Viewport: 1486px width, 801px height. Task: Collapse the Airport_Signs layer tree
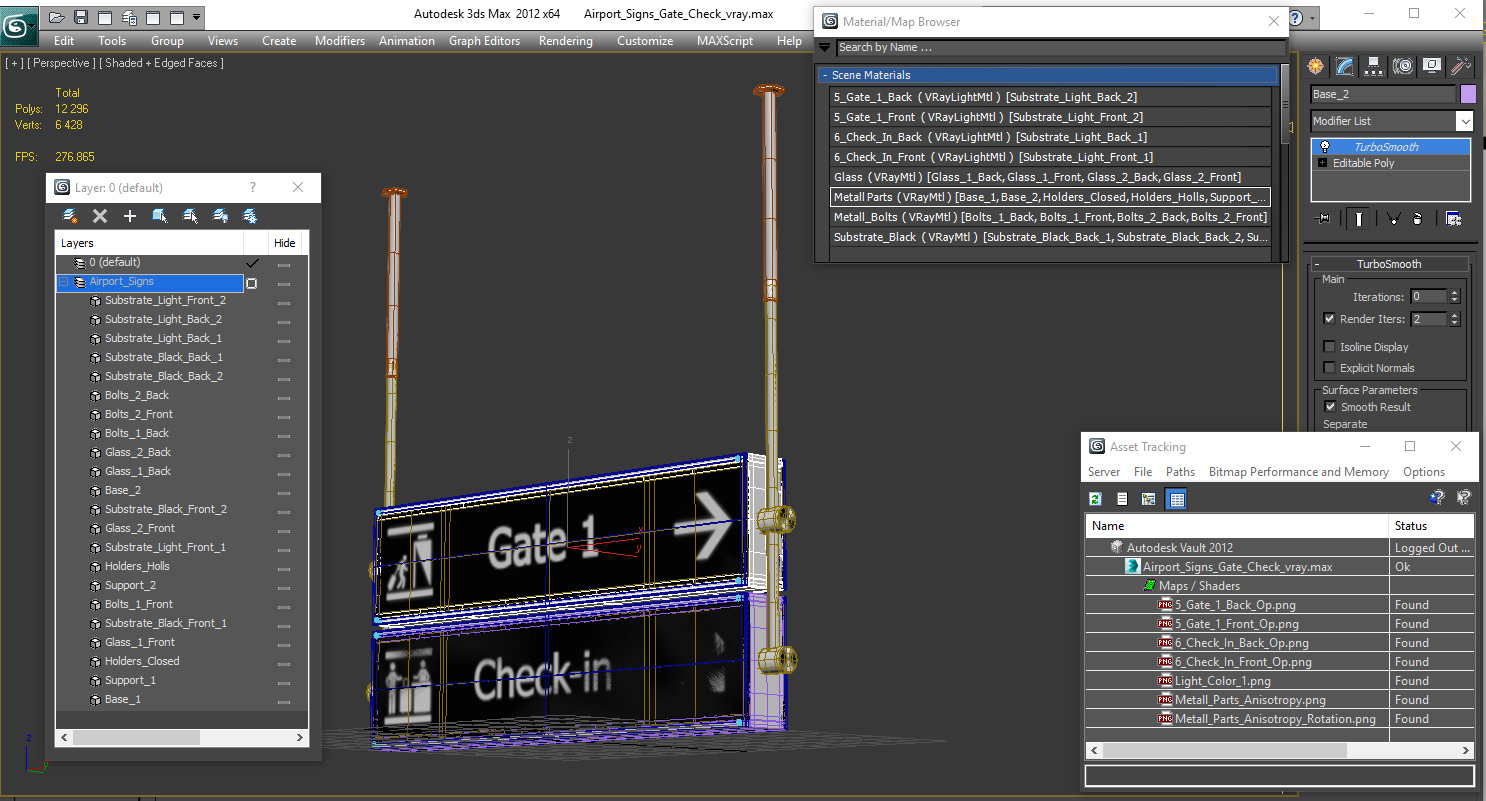coord(63,282)
